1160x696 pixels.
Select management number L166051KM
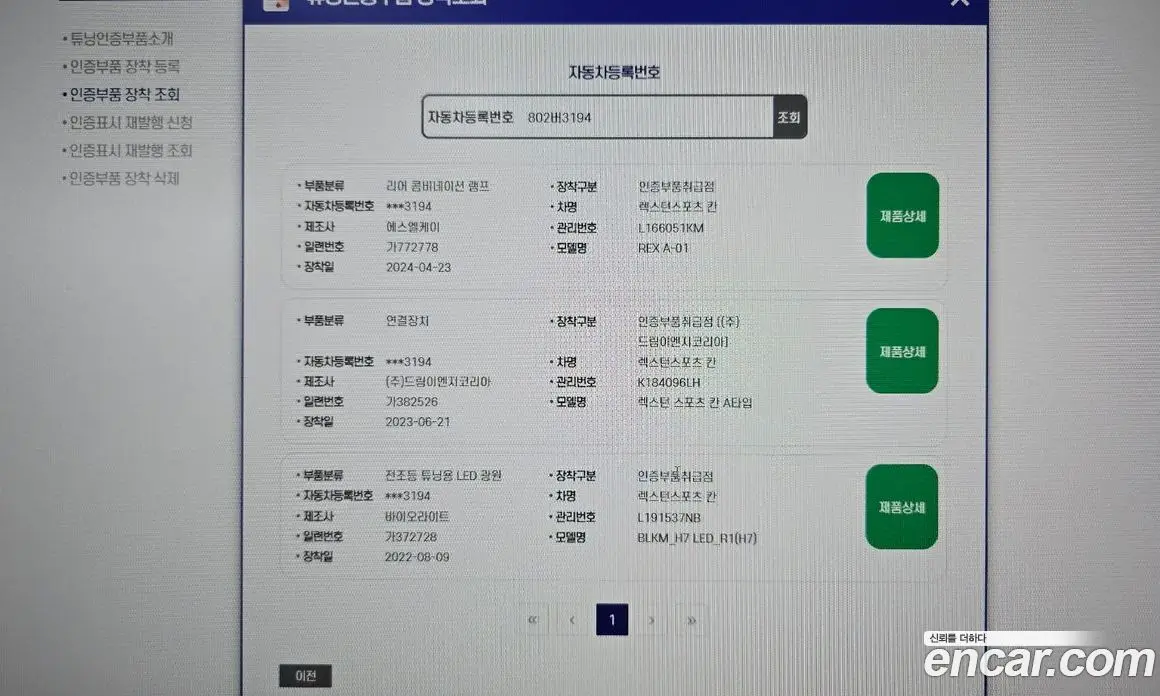tap(671, 228)
